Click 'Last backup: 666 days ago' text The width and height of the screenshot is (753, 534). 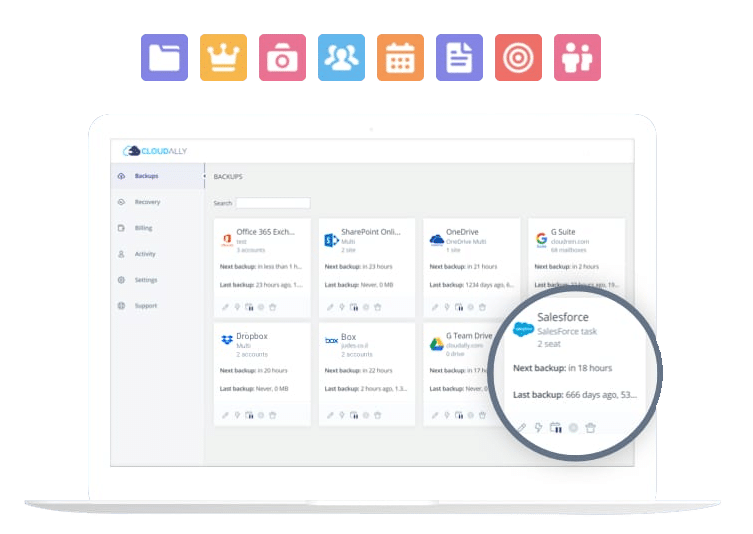(575, 395)
